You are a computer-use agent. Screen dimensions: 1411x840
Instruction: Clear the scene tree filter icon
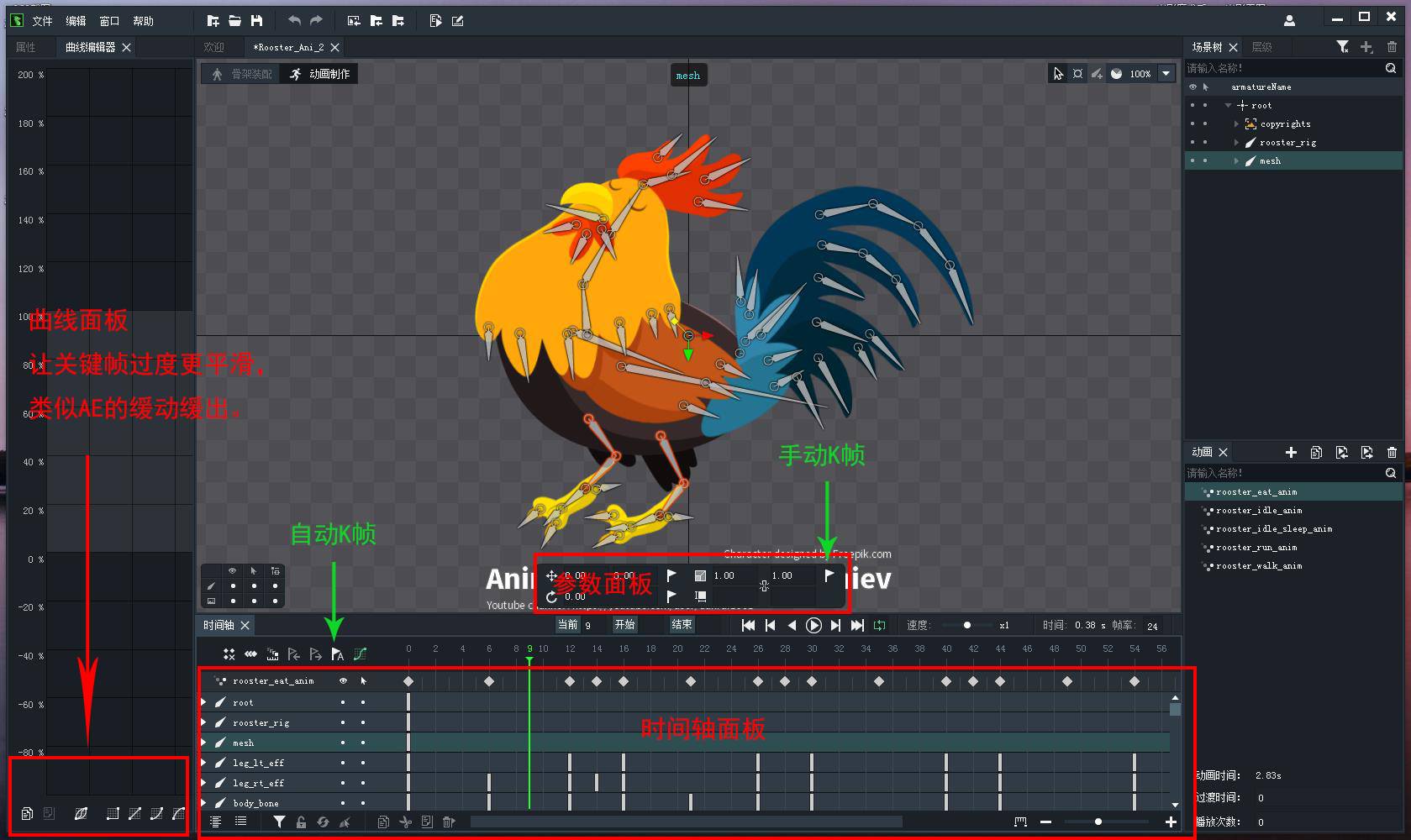tap(1343, 47)
